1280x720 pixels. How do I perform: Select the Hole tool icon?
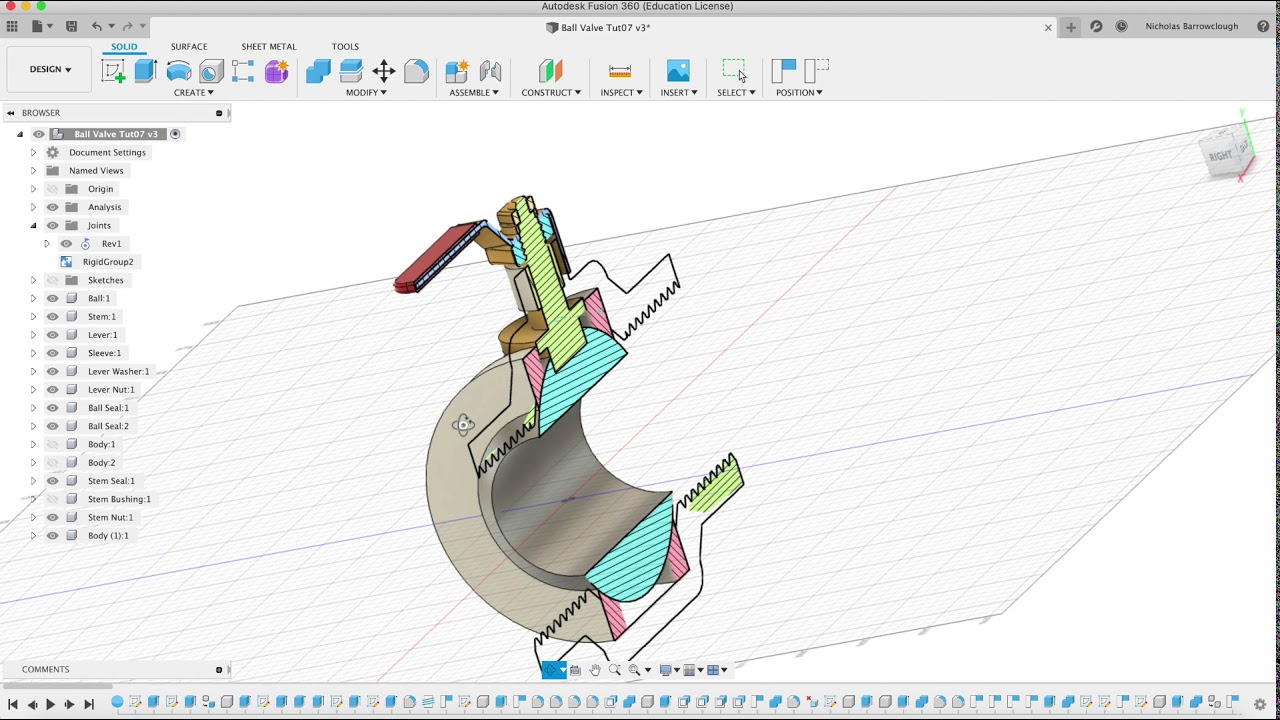[211, 71]
